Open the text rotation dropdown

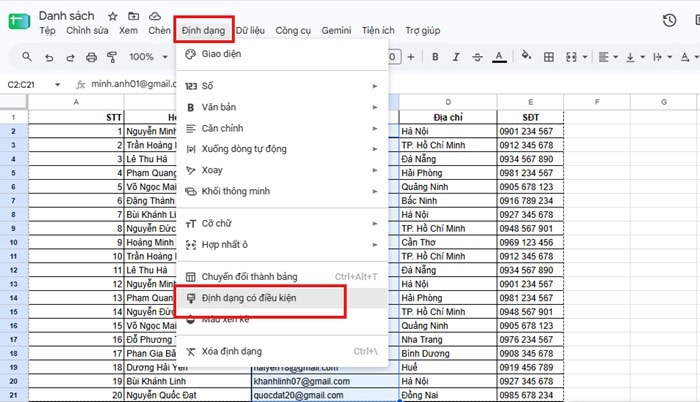pyautogui.click(x=689, y=57)
